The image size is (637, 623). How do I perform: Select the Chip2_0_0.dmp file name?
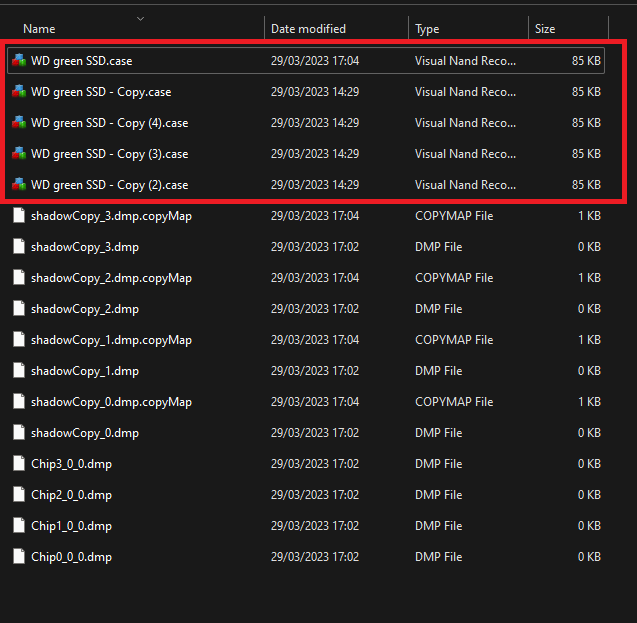click(72, 495)
